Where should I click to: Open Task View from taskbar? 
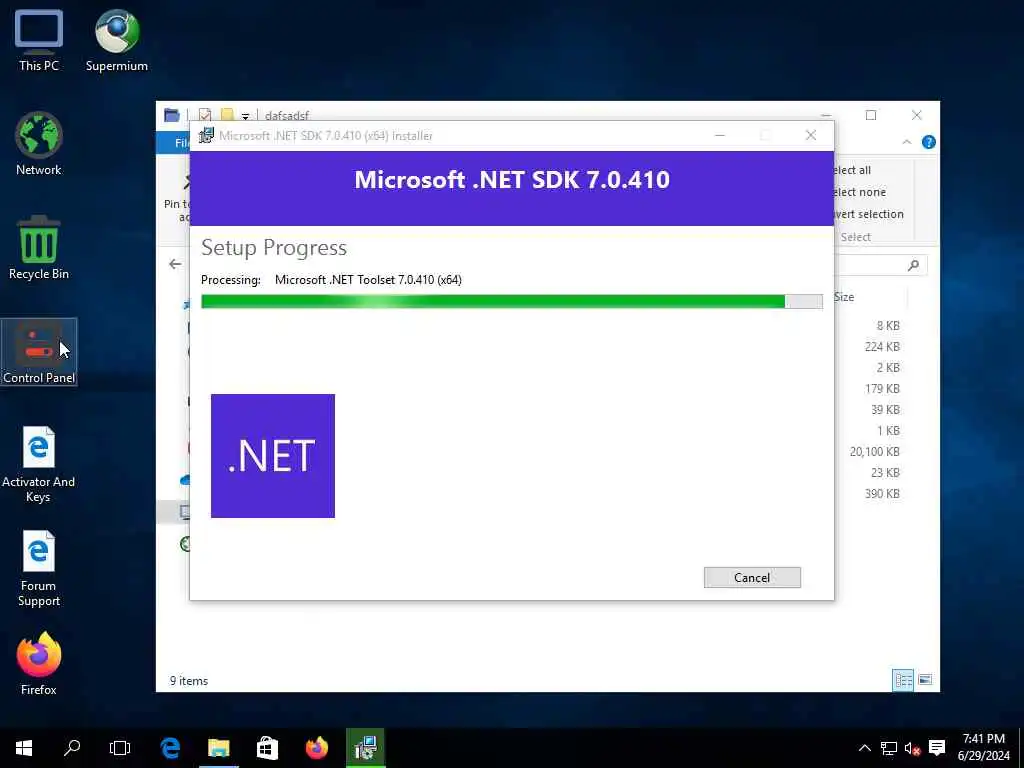(x=120, y=748)
